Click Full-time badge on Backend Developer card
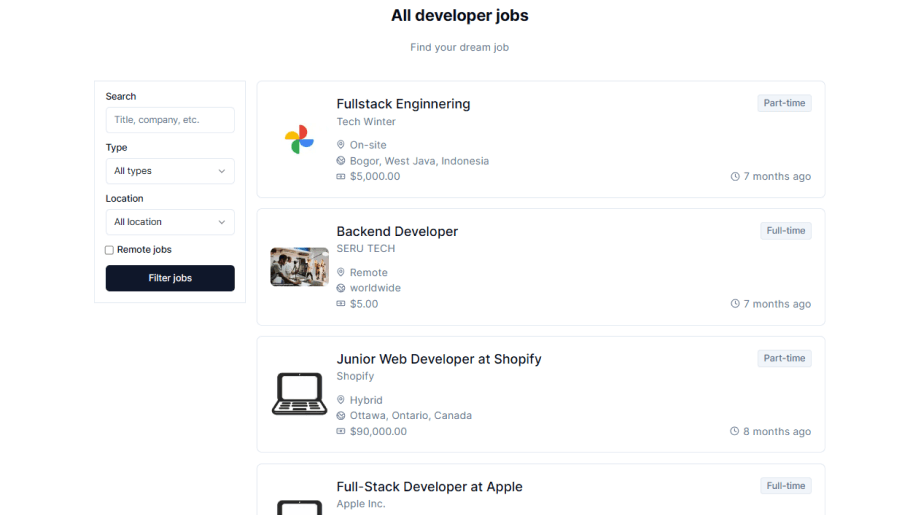902x515 pixels. coord(786,231)
